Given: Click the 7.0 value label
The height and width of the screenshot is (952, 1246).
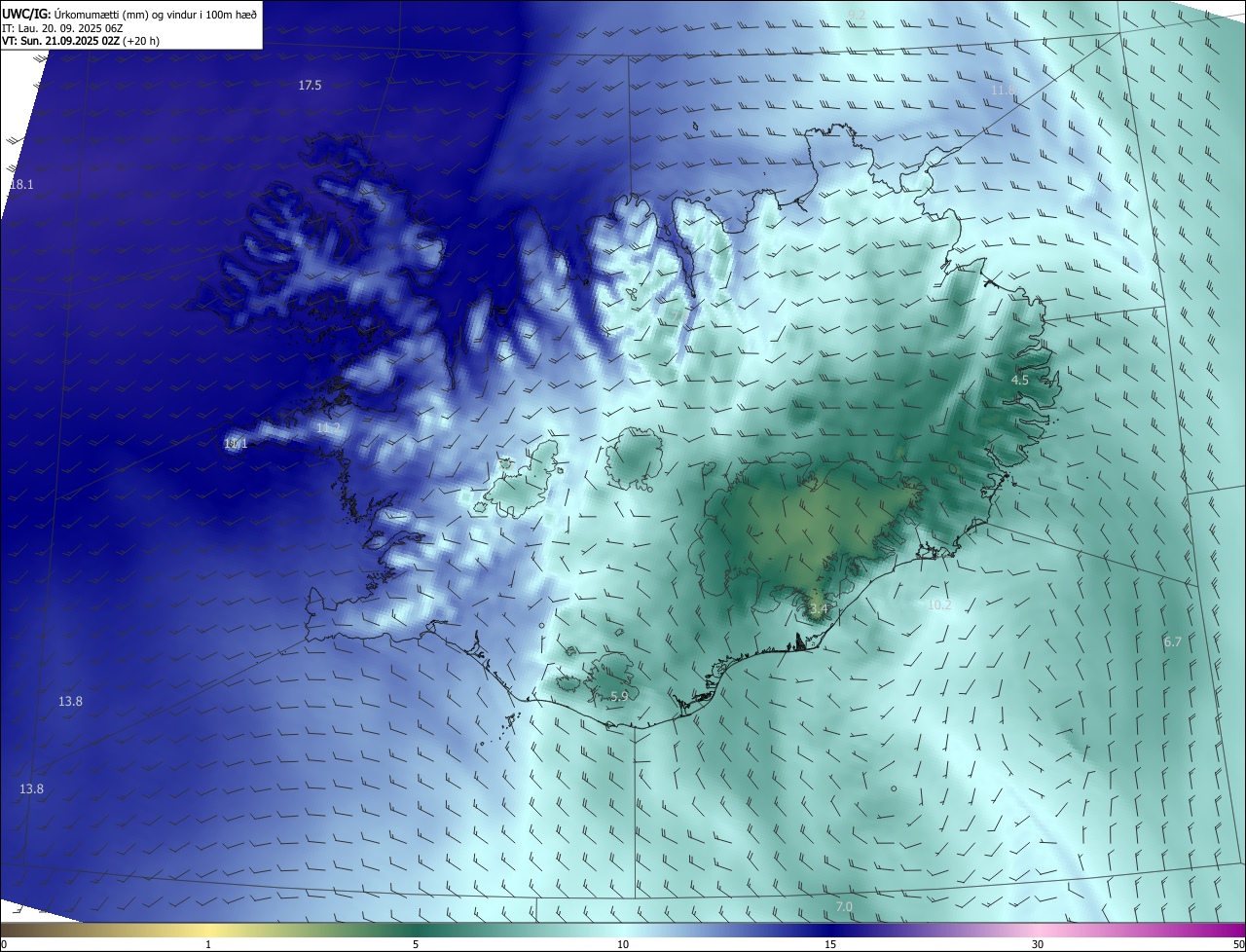Looking at the screenshot, I should coord(844,907).
